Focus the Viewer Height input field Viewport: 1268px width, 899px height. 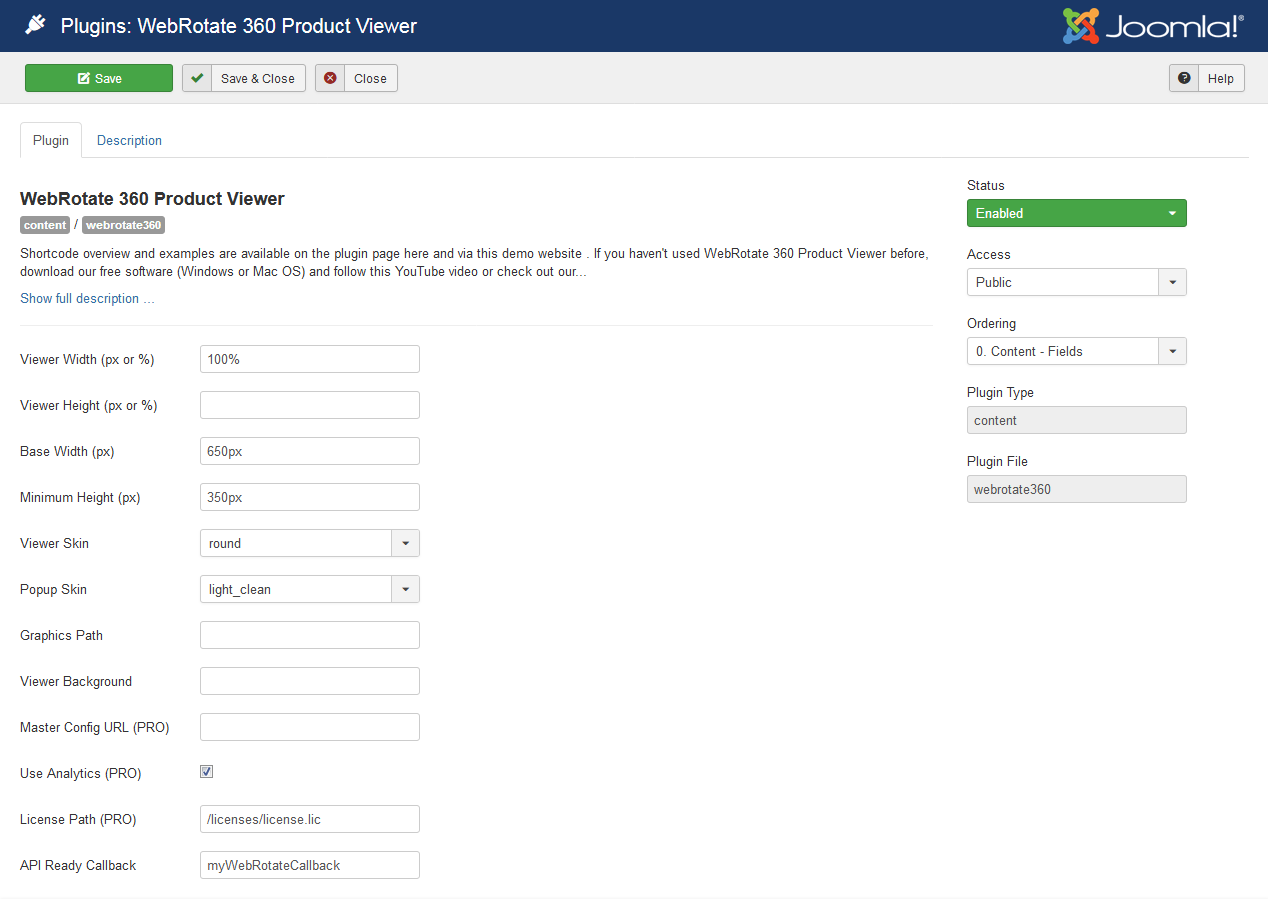(x=310, y=405)
